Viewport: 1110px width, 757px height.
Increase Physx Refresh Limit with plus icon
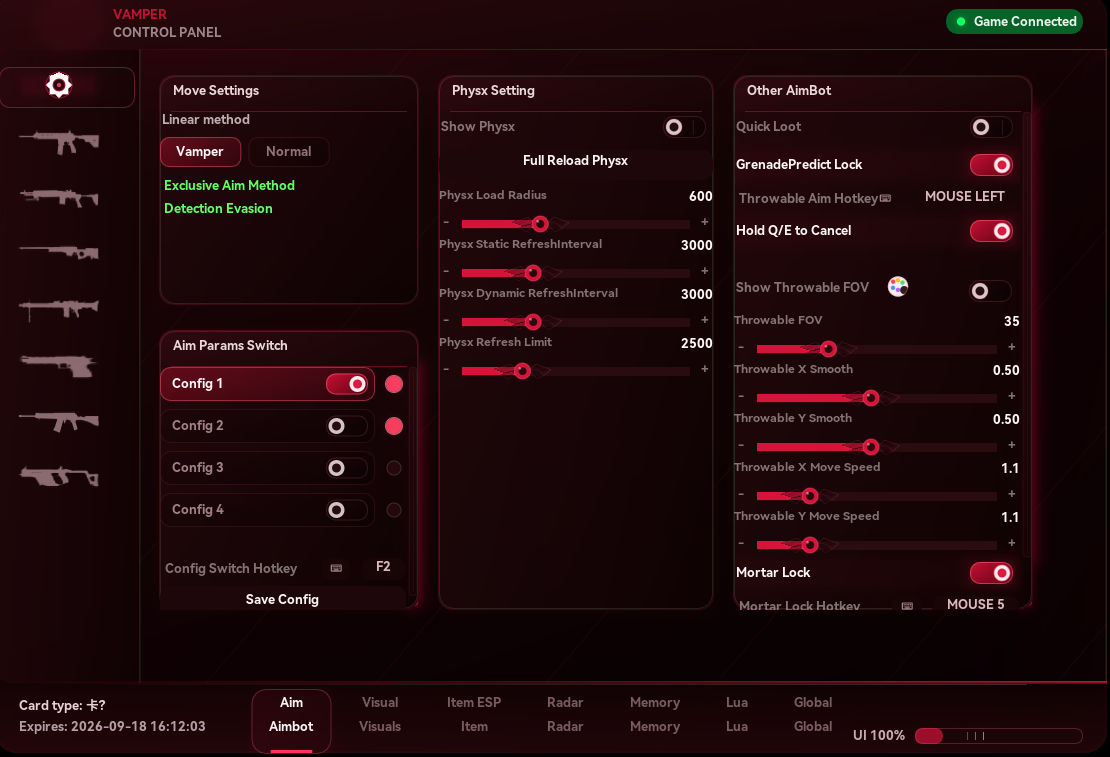pos(704,369)
